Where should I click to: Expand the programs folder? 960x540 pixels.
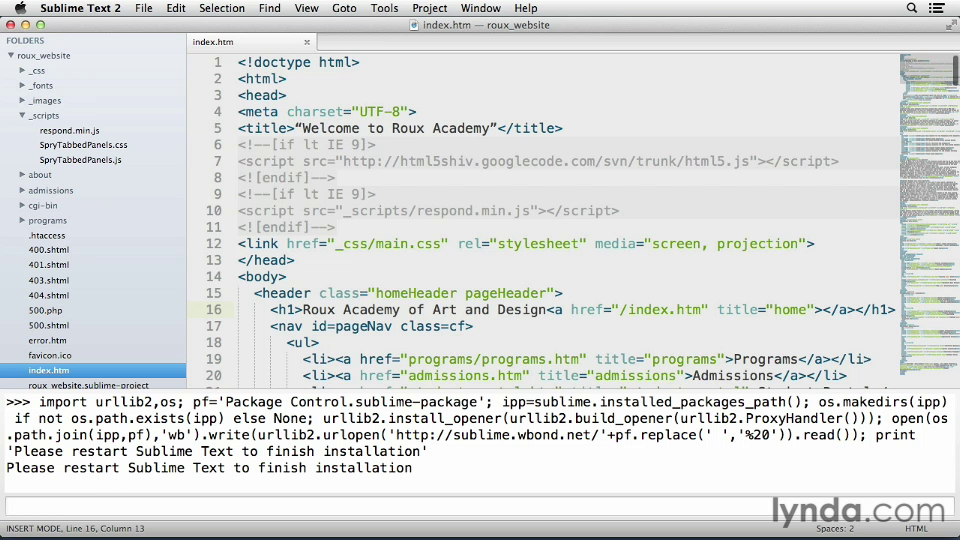22,220
